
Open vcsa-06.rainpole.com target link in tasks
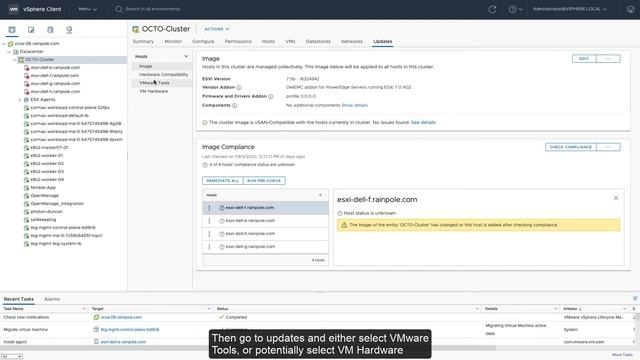pos(121,317)
